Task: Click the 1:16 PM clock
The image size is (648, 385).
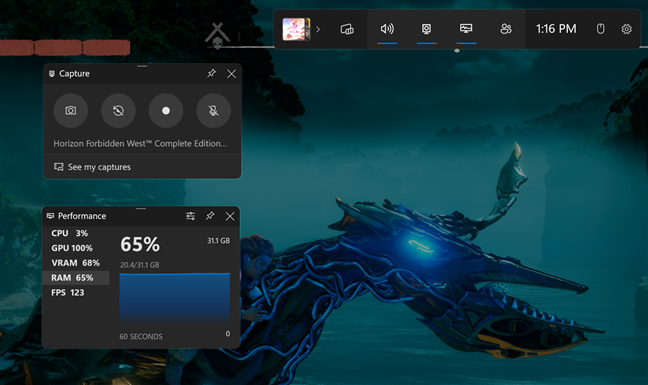Action: tap(556, 29)
